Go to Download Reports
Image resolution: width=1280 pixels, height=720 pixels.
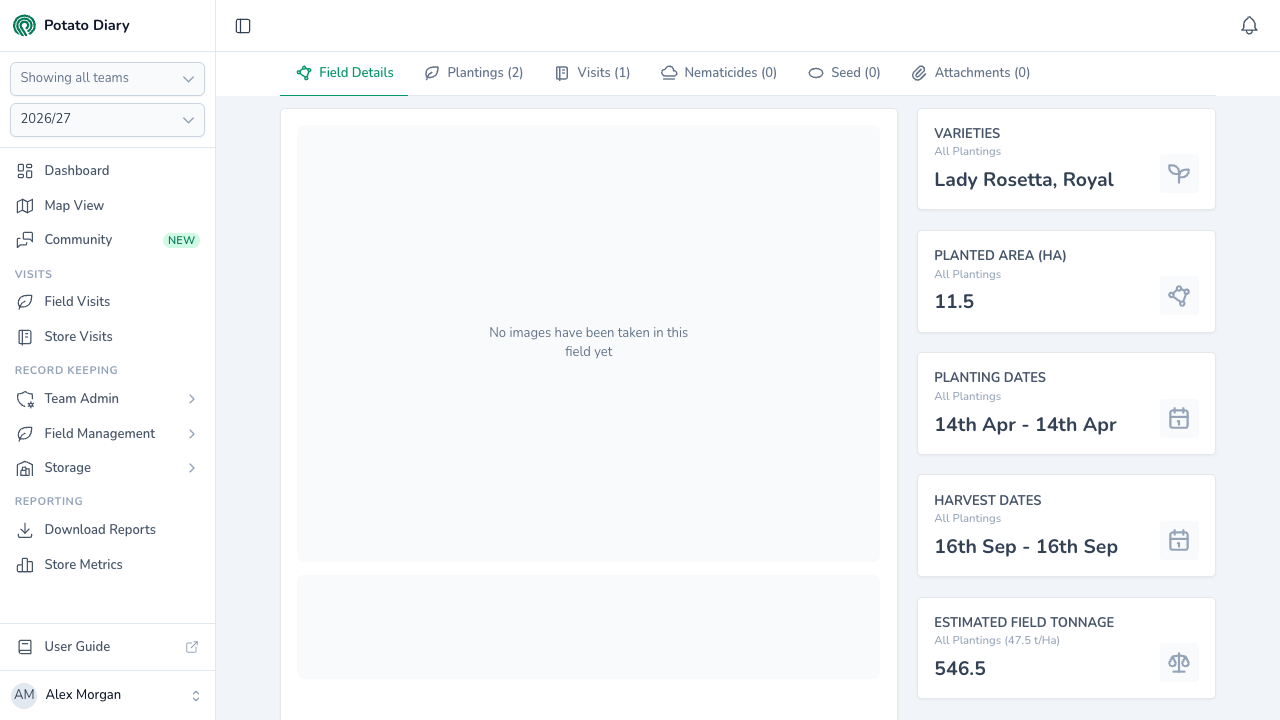coord(107,530)
